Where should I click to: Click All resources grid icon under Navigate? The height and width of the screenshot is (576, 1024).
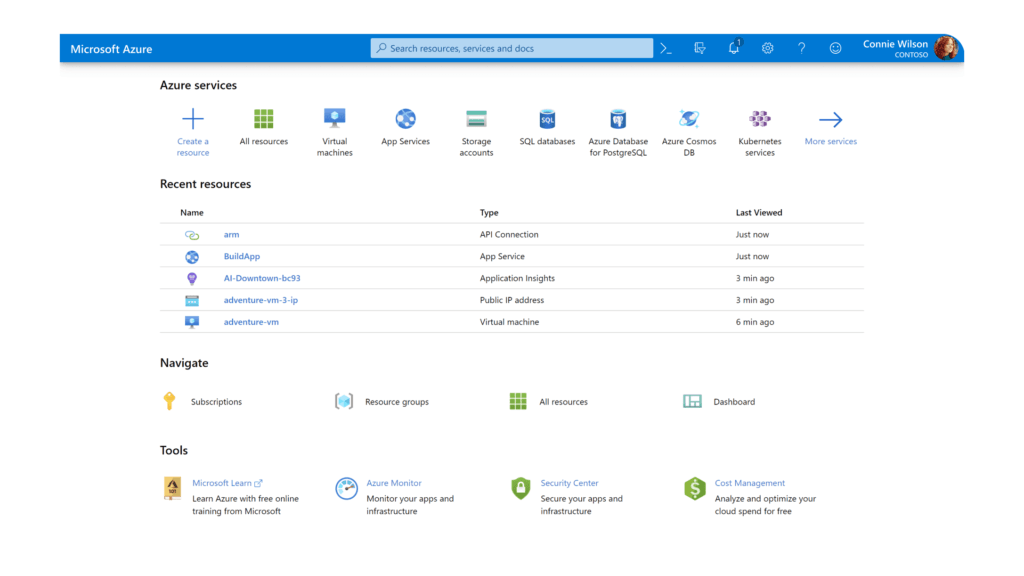click(x=518, y=401)
